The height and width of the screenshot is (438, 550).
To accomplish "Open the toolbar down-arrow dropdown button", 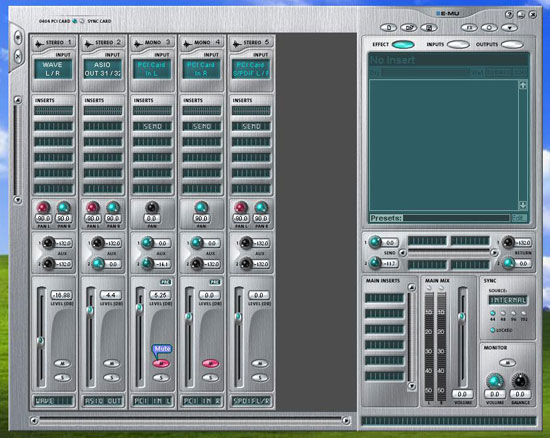I will point(509,27).
